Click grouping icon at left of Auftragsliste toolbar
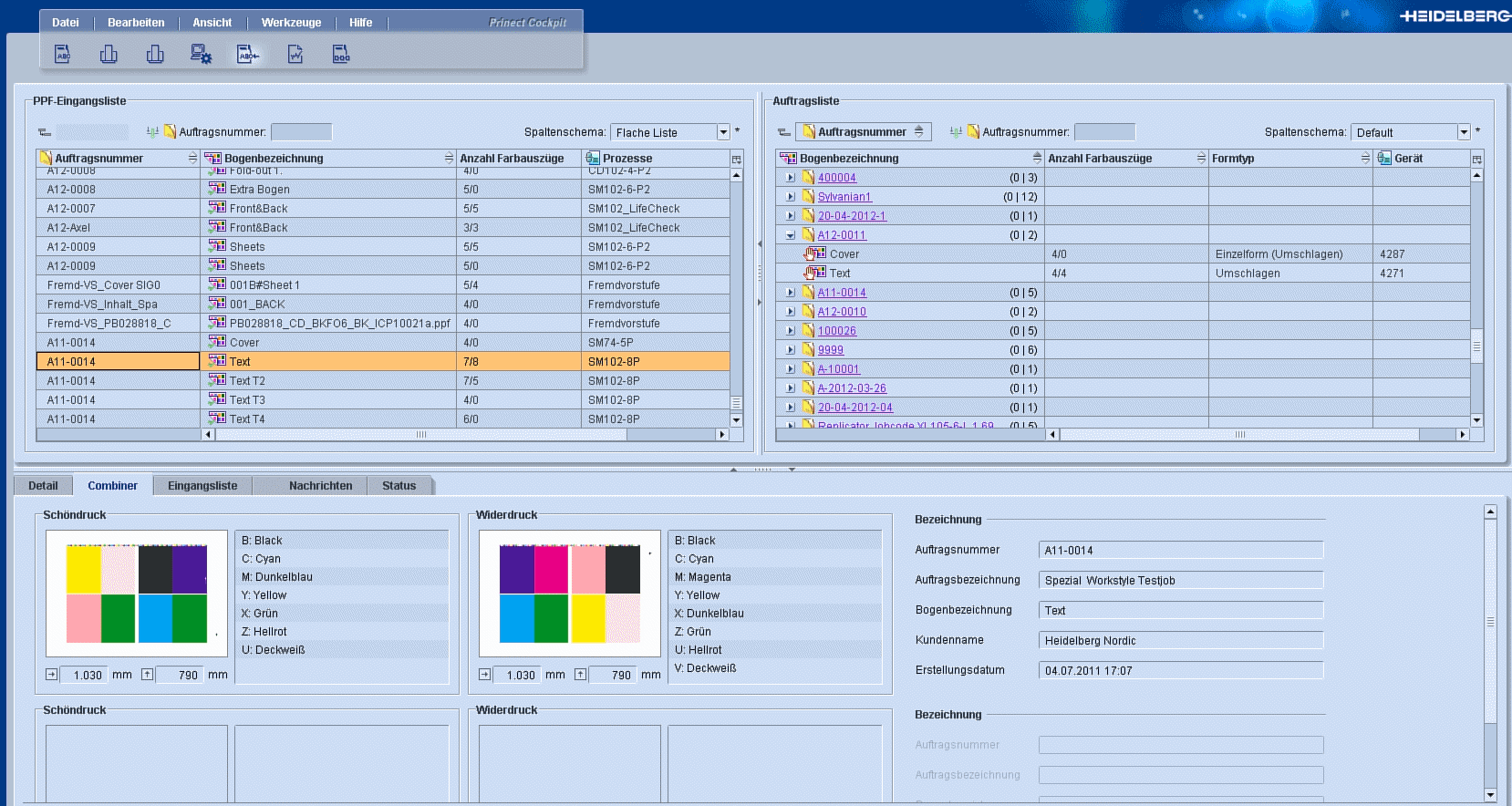1512x806 pixels. point(783,132)
